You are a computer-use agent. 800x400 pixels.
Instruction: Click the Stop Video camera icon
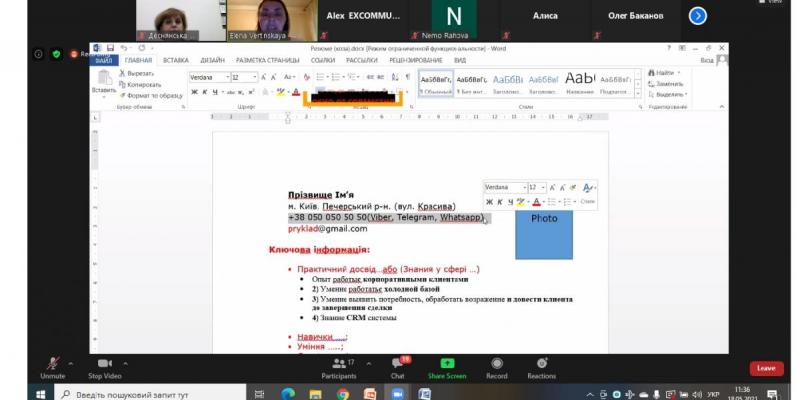coord(103,364)
